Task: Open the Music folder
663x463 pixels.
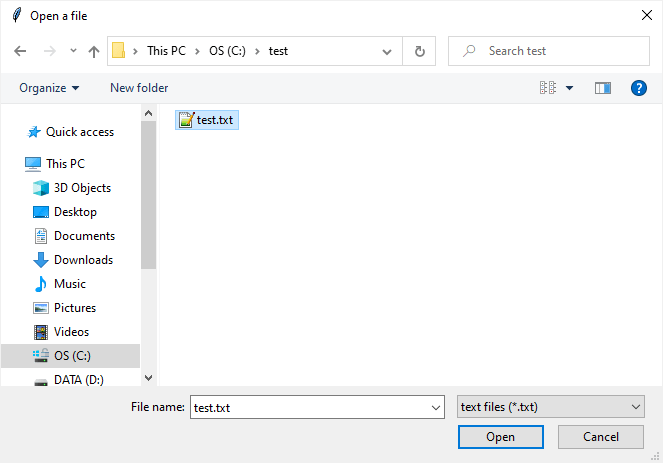Action: click(x=70, y=284)
